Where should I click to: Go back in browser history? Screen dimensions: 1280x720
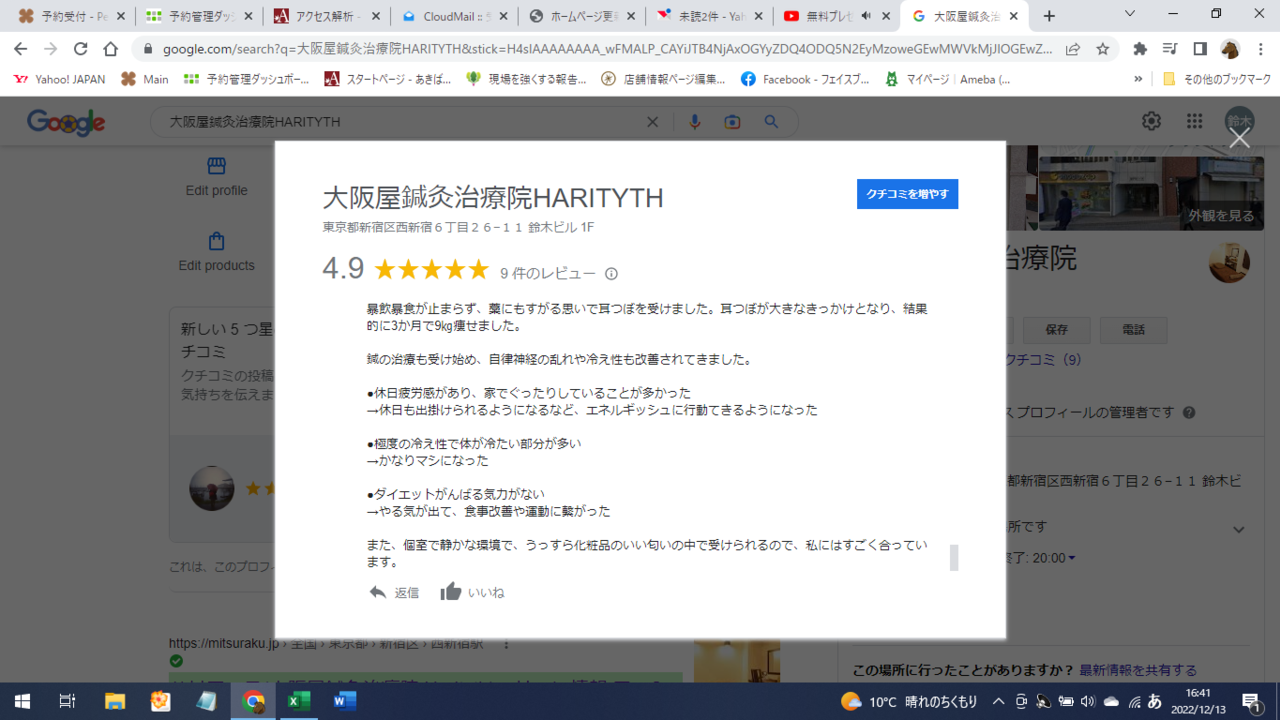[x=21, y=49]
